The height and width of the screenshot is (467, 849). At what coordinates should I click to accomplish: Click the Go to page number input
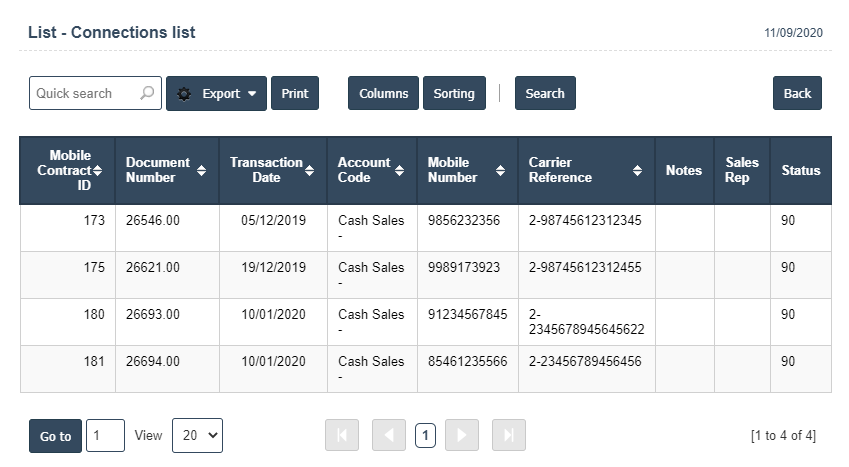(105, 435)
